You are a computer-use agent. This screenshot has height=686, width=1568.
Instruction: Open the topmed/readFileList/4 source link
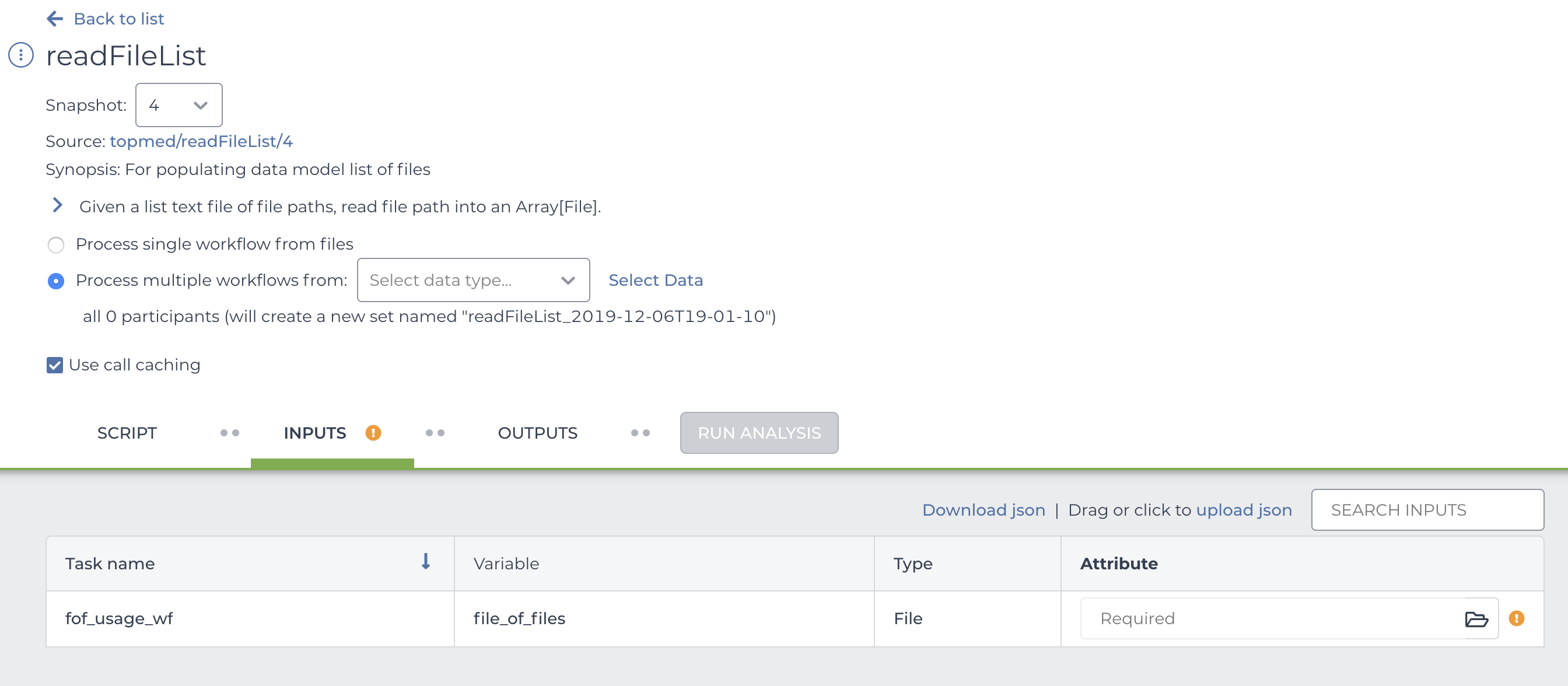pyautogui.click(x=201, y=141)
